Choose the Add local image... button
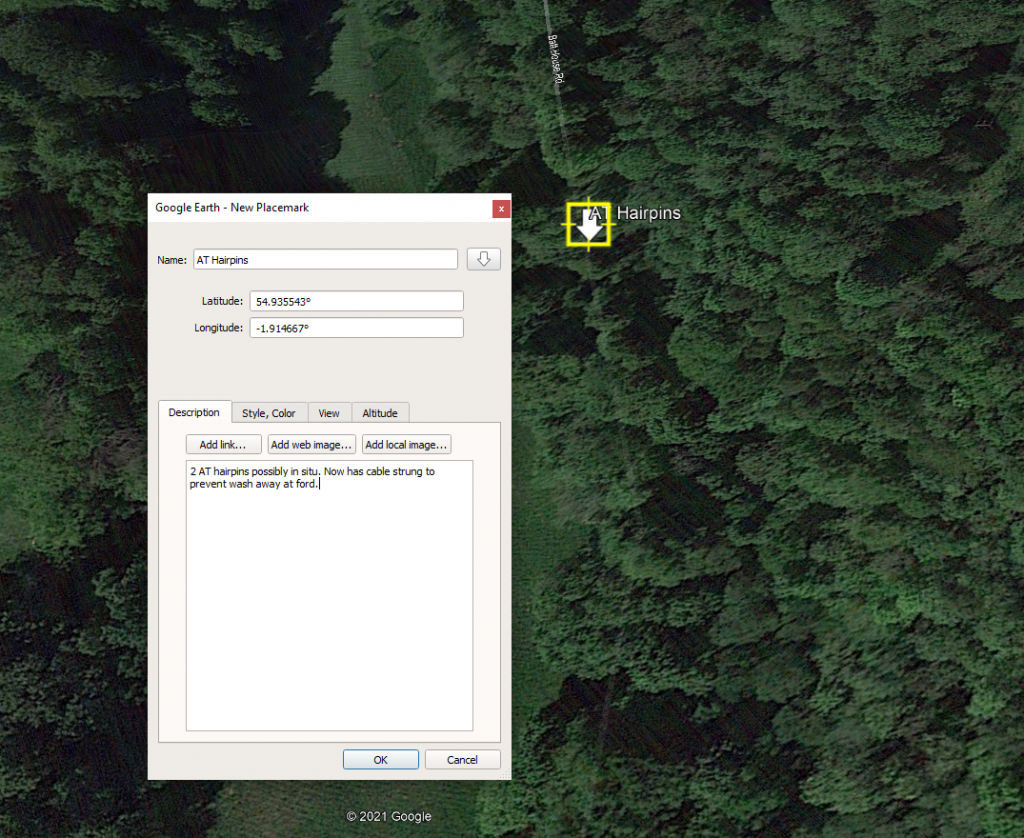1024x838 pixels. click(406, 445)
